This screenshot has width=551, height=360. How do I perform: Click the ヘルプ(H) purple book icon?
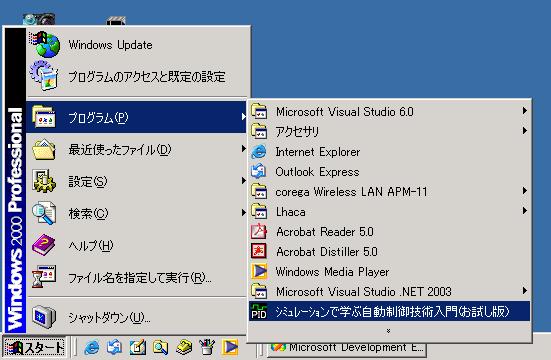(x=44, y=245)
